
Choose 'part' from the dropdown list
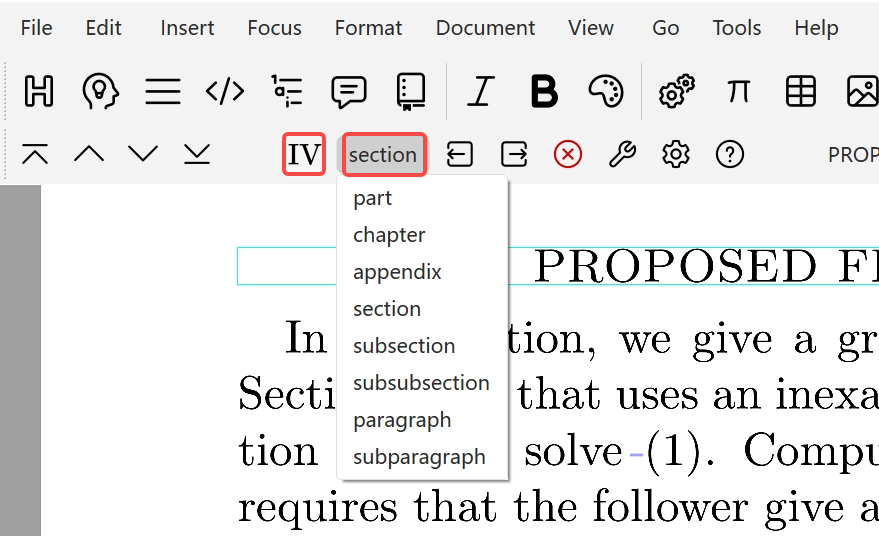click(x=423, y=198)
